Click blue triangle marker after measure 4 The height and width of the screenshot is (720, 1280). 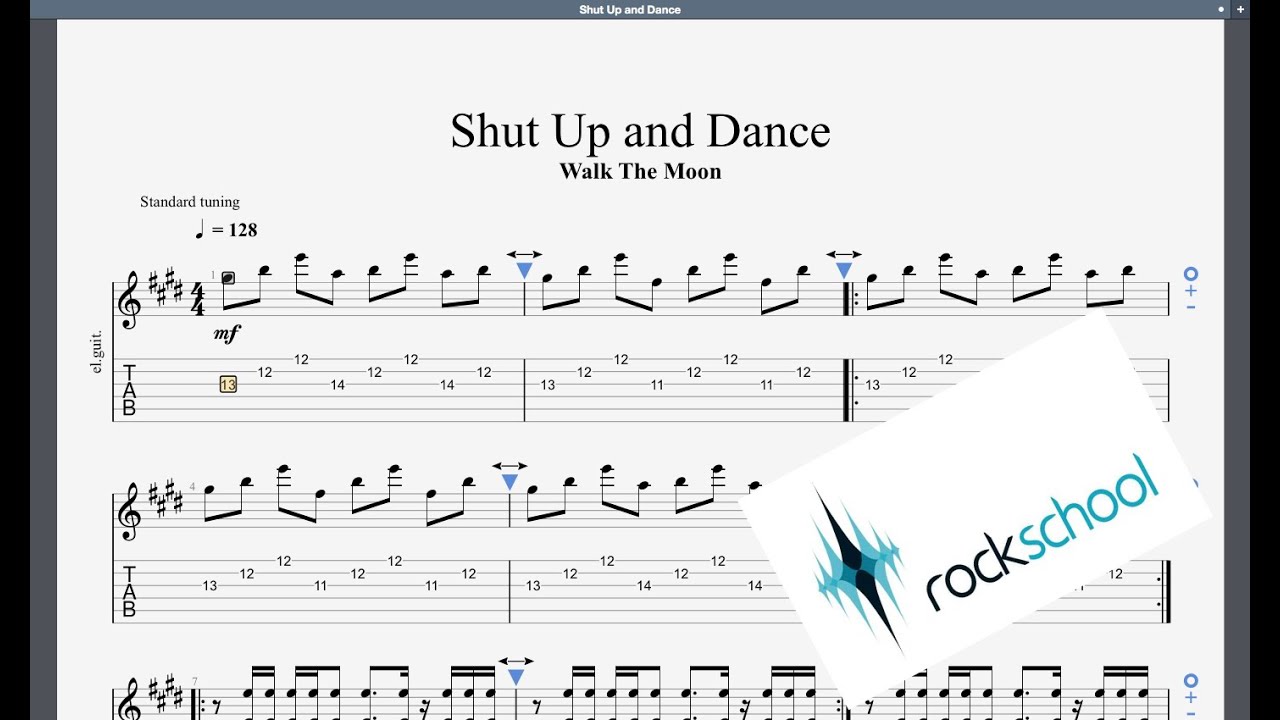pyautogui.click(x=509, y=483)
